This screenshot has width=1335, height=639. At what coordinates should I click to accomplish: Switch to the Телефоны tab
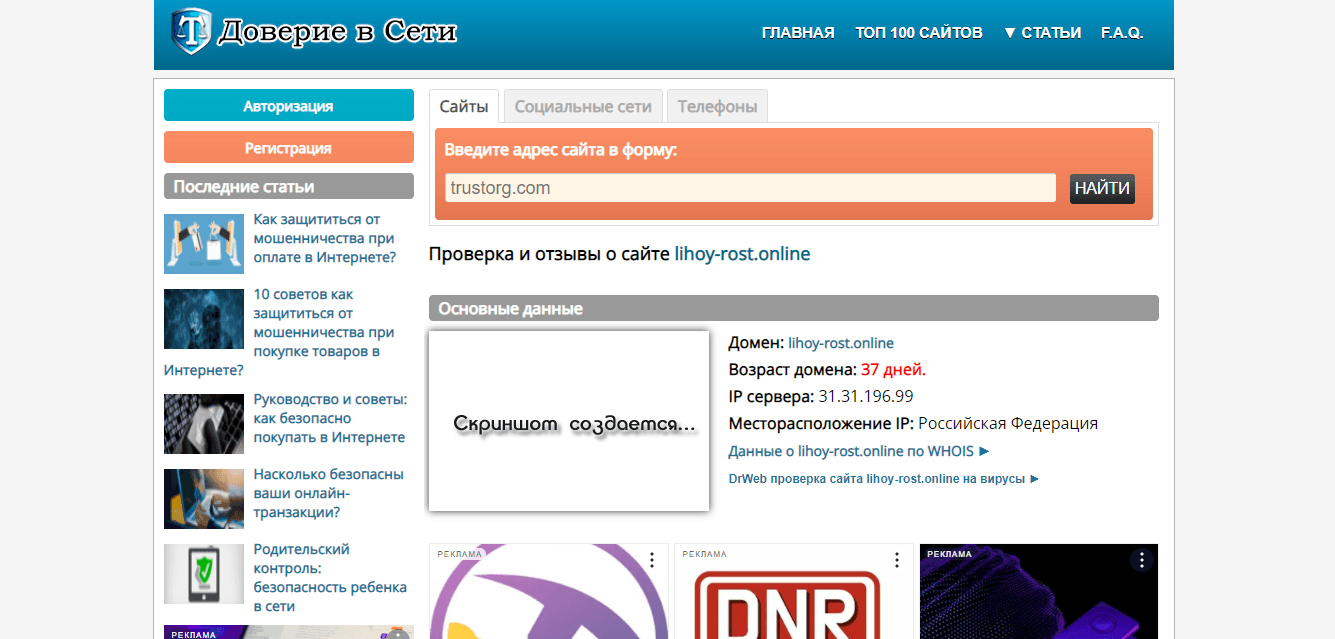717,105
